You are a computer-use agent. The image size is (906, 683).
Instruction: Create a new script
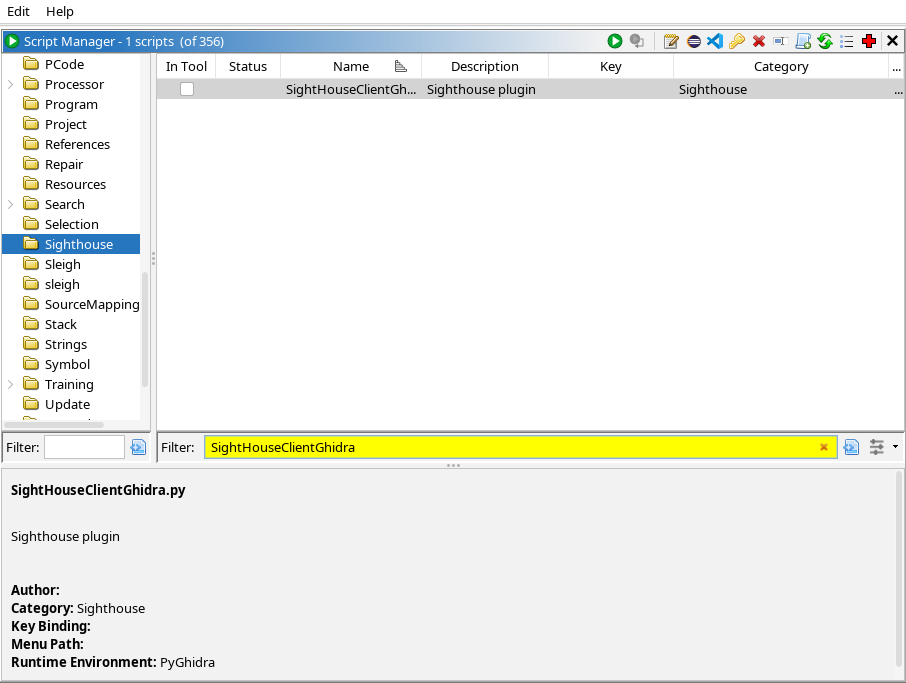pyautogui.click(x=803, y=42)
